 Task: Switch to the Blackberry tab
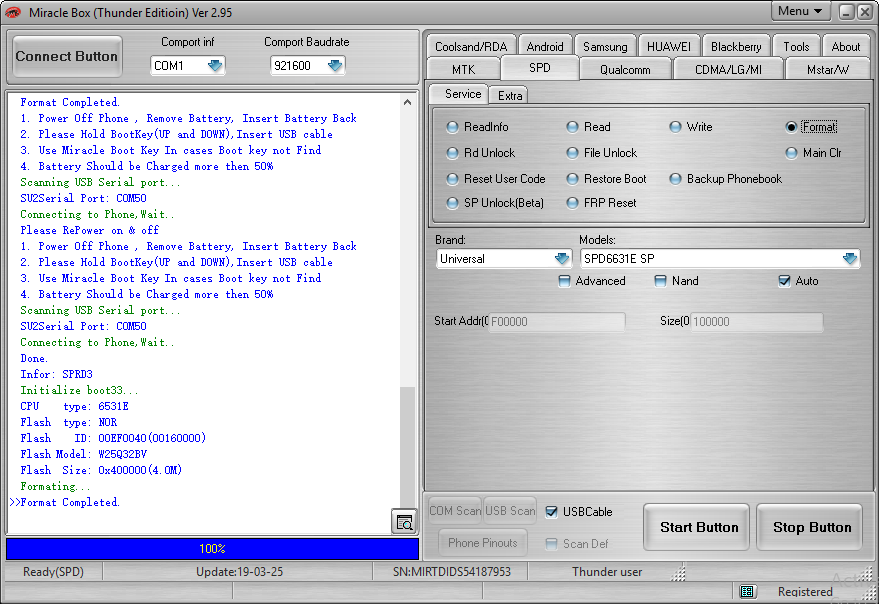[x=736, y=47]
